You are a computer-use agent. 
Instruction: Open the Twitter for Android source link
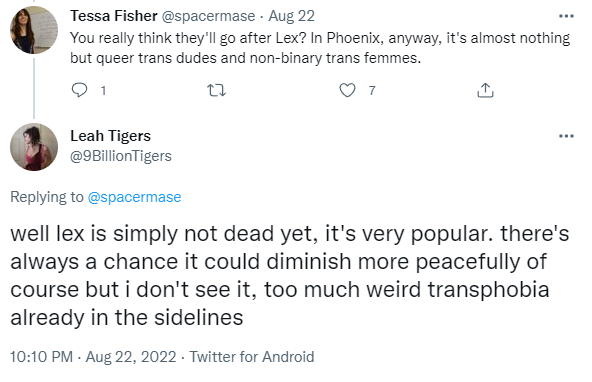point(252,357)
